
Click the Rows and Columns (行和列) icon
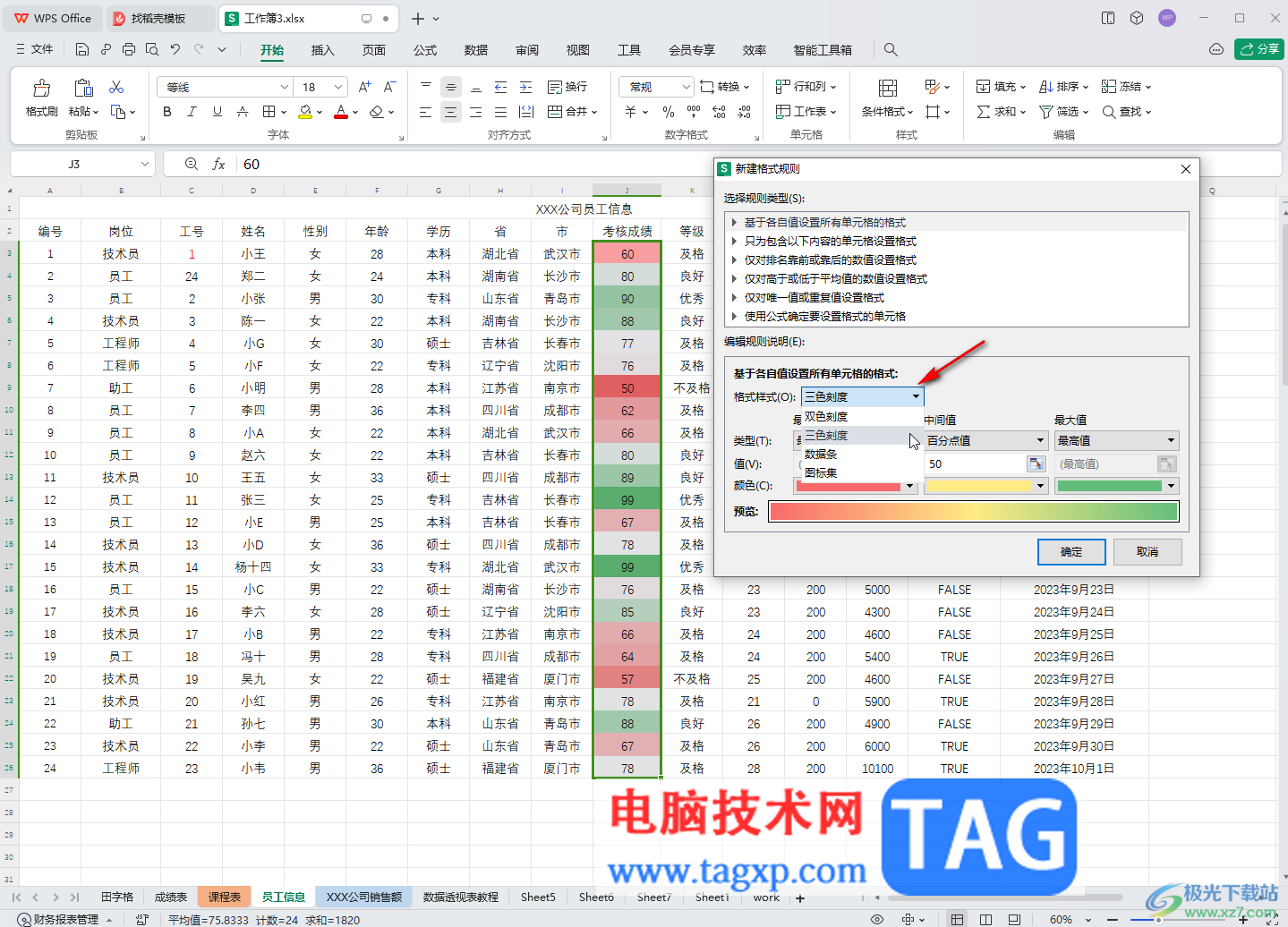click(x=783, y=87)
